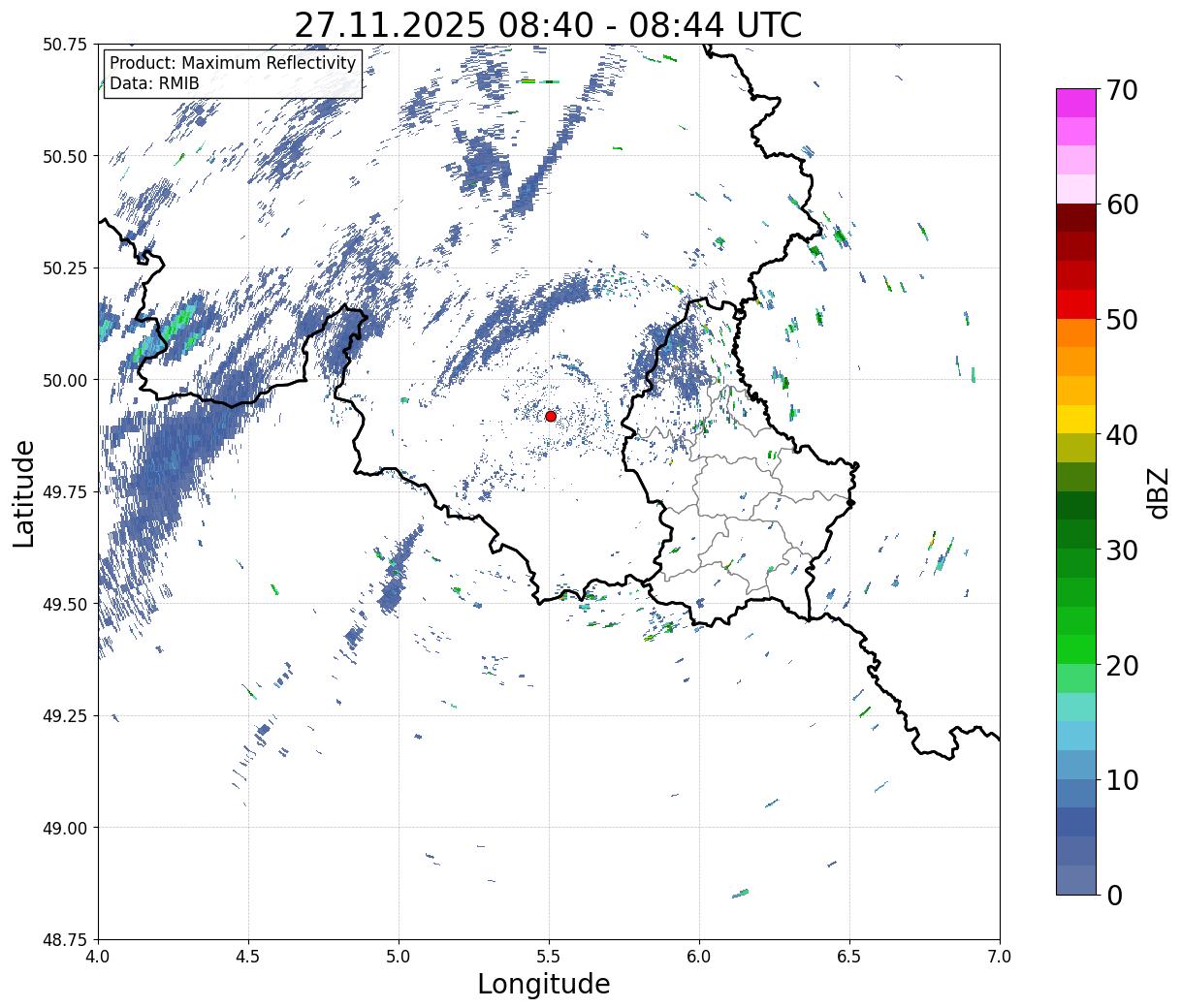This screenshot has width=1182, height=1008.
Task: Click the latitude tick label 49.25
Action: [x=65, y=716]
